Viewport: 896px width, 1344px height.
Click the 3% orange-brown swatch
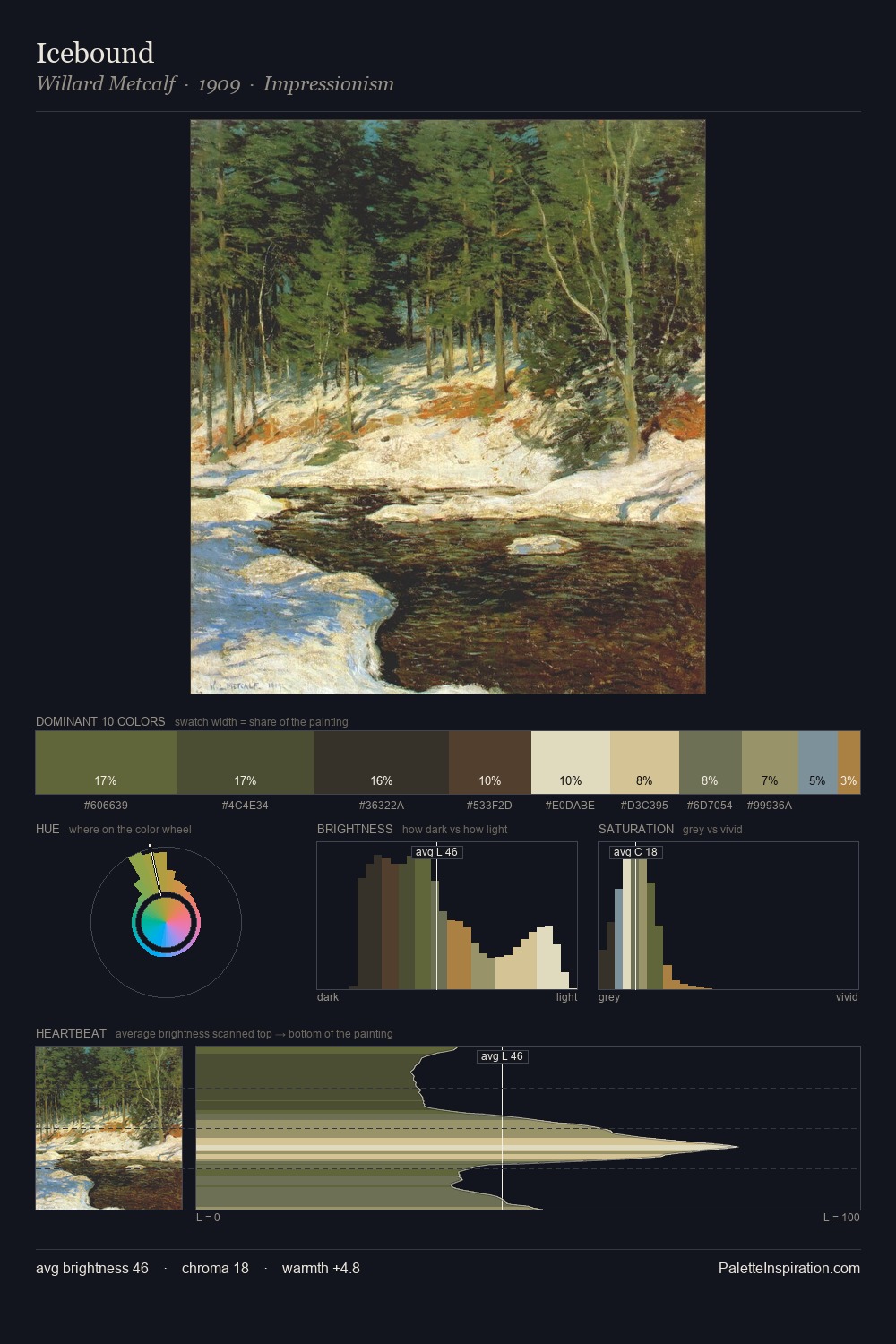[x=849, y=762]
